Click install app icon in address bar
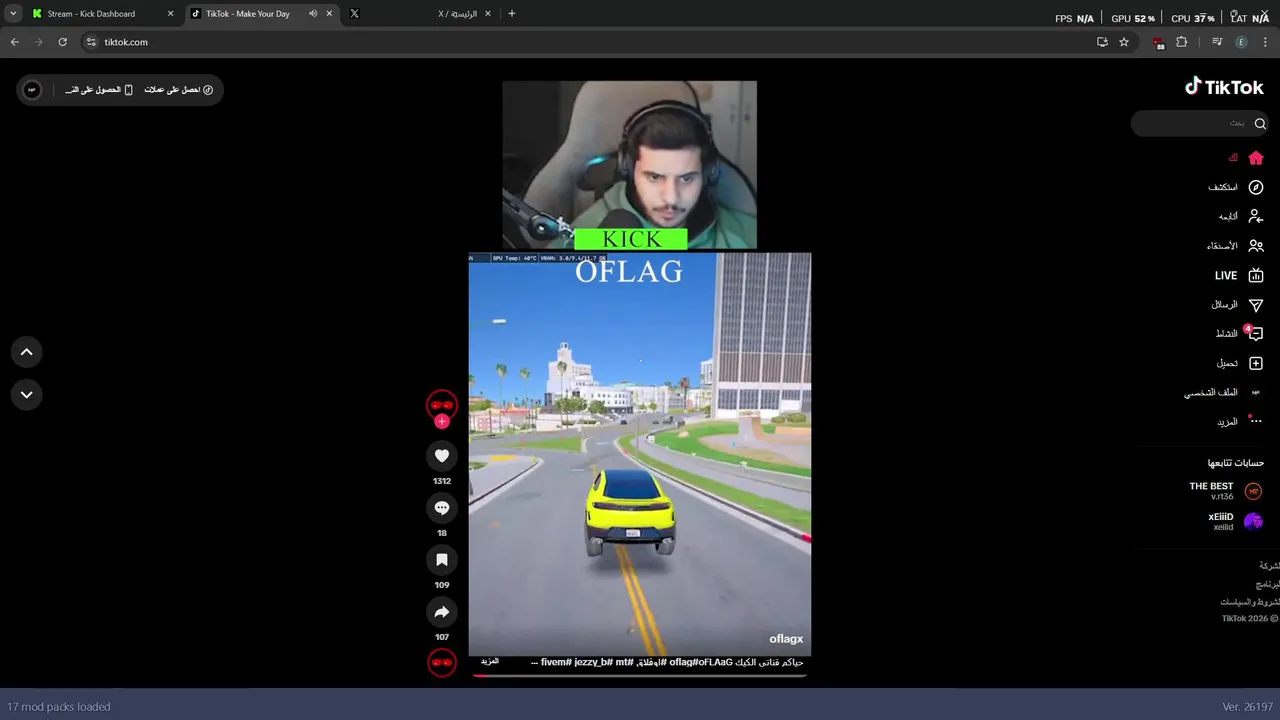This screenshot has width=1280, height=720. point(1102,42)
